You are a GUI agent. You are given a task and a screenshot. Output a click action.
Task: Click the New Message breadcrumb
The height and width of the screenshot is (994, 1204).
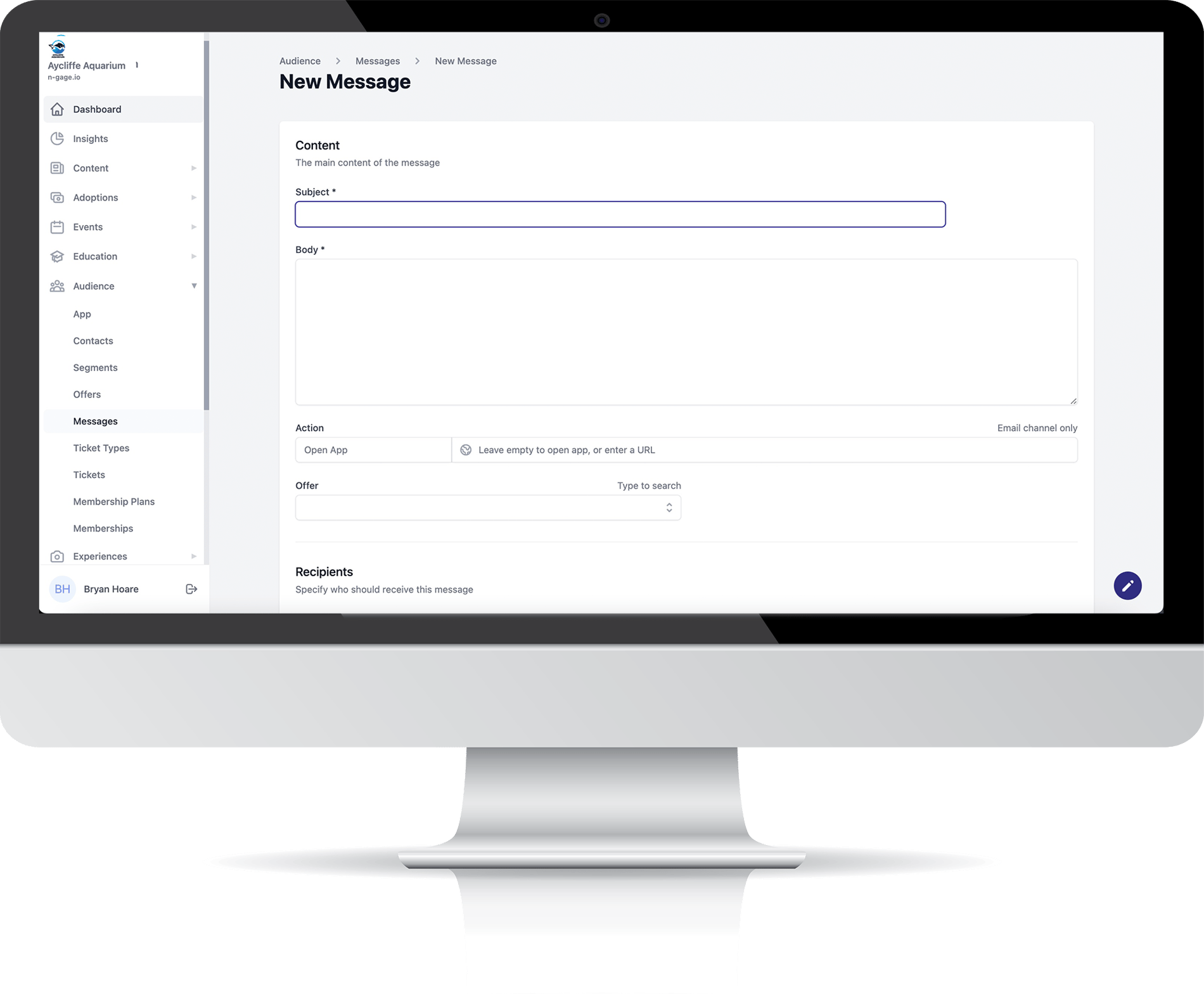[x=466, y=61]
